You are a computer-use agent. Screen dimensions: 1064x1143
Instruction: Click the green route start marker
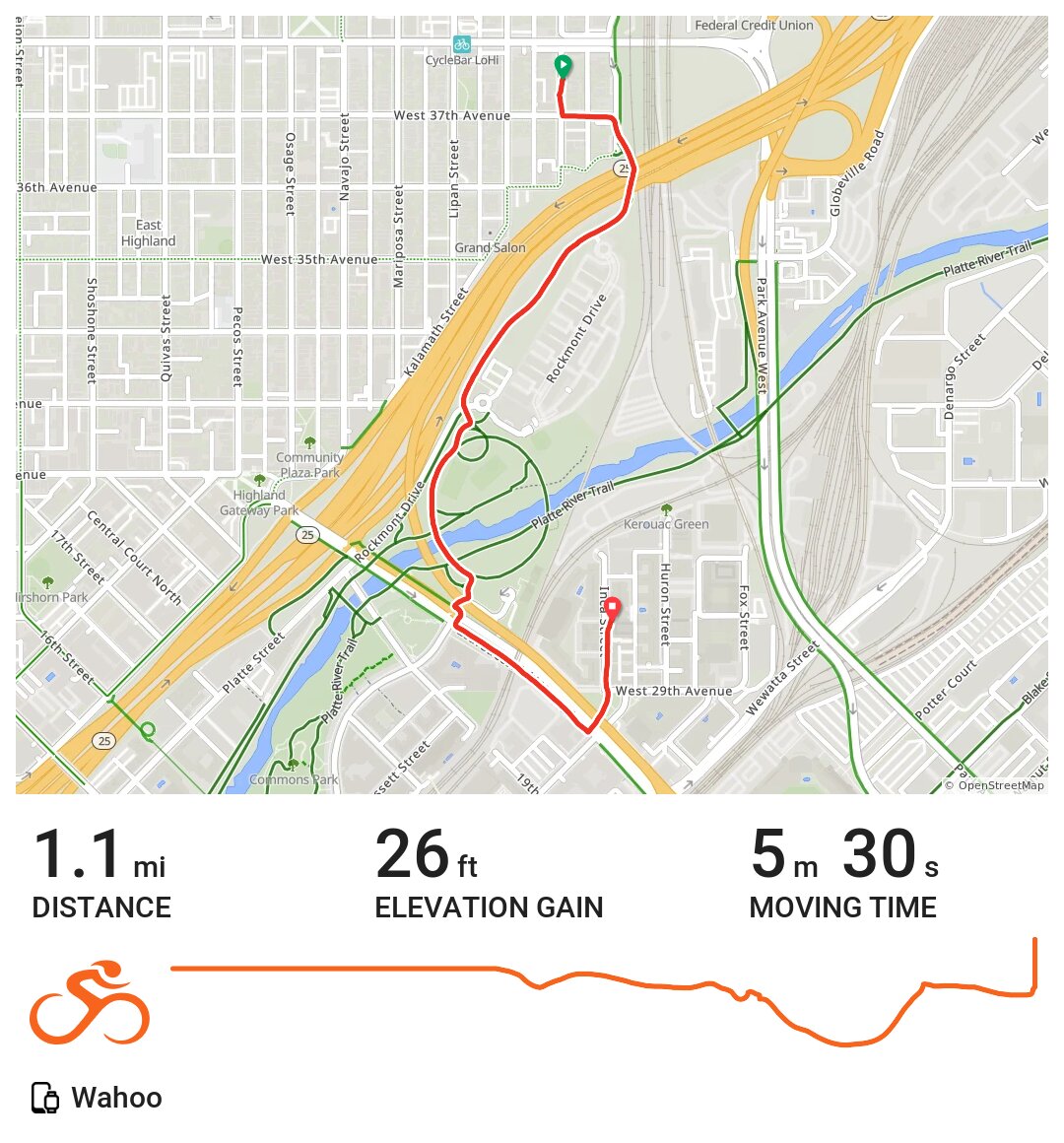(x=563, y=67)
